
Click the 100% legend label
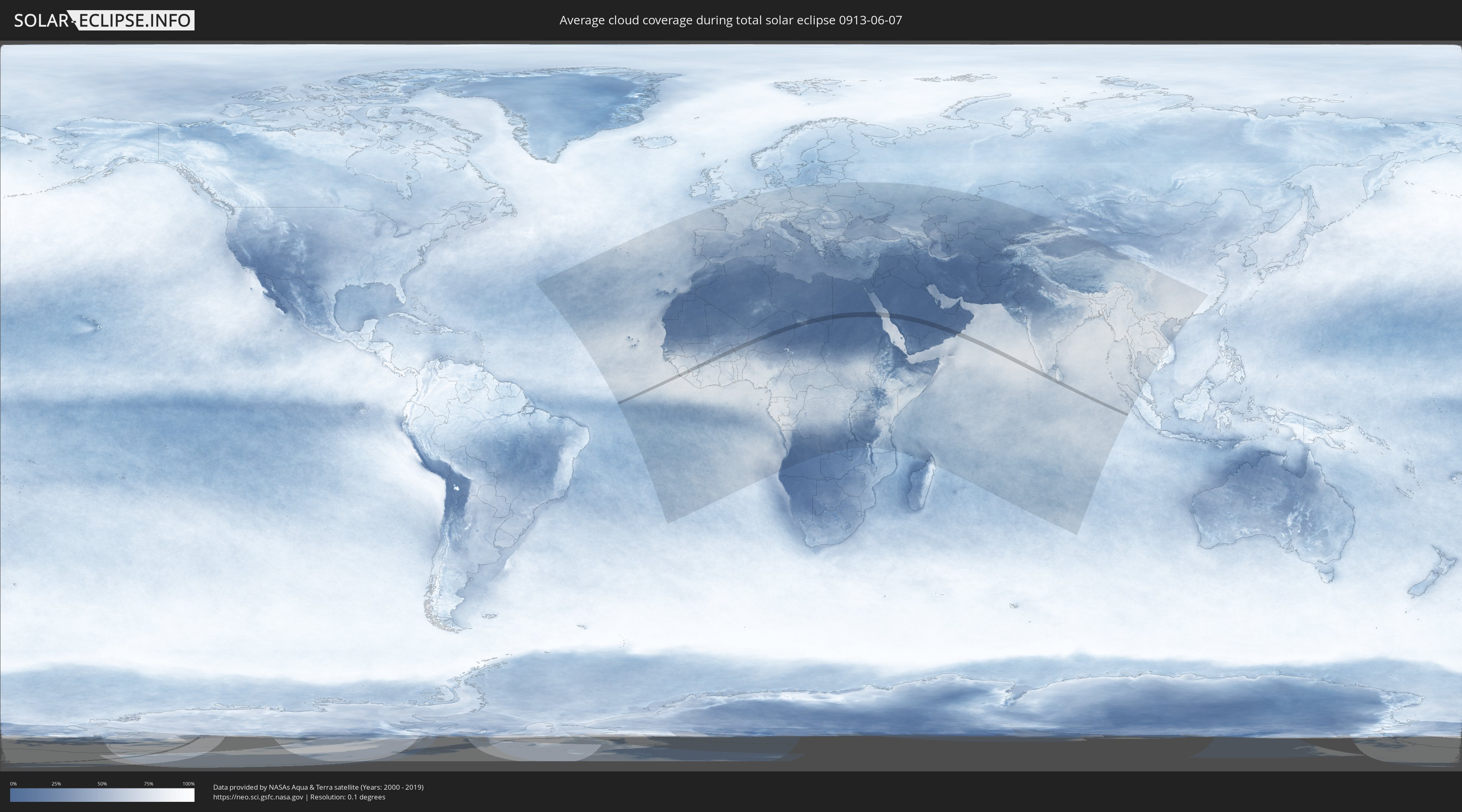[x=188, y=784]
